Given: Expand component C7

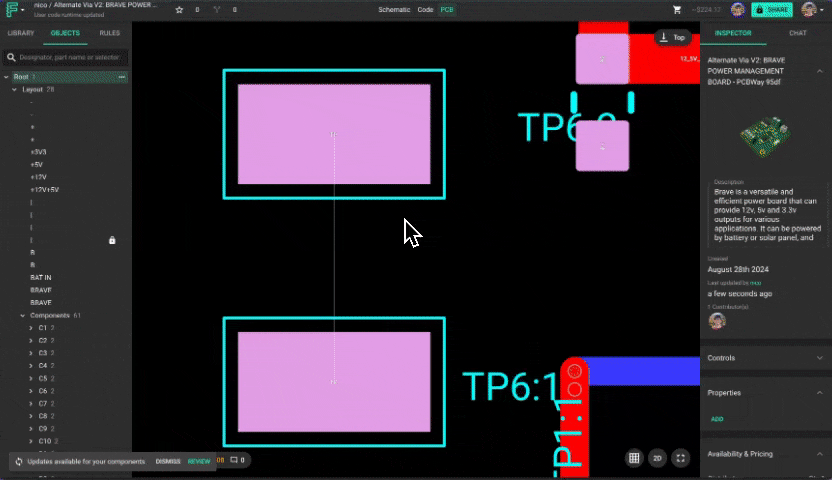Looking at the screenshot, I should (x=31, y=404).
